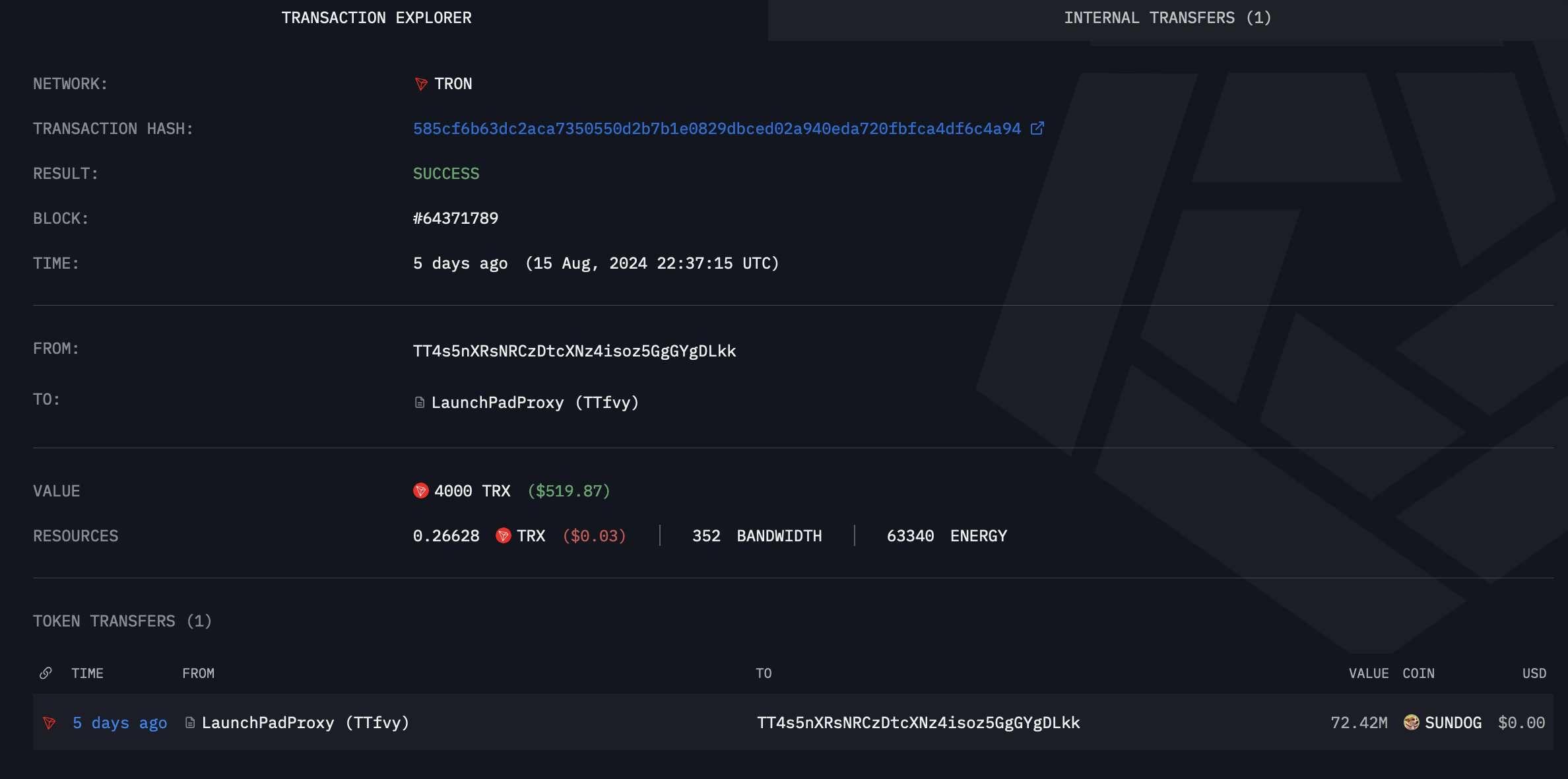
Task: Select the Transaction Explorer tab
Action: pos(376,18)
